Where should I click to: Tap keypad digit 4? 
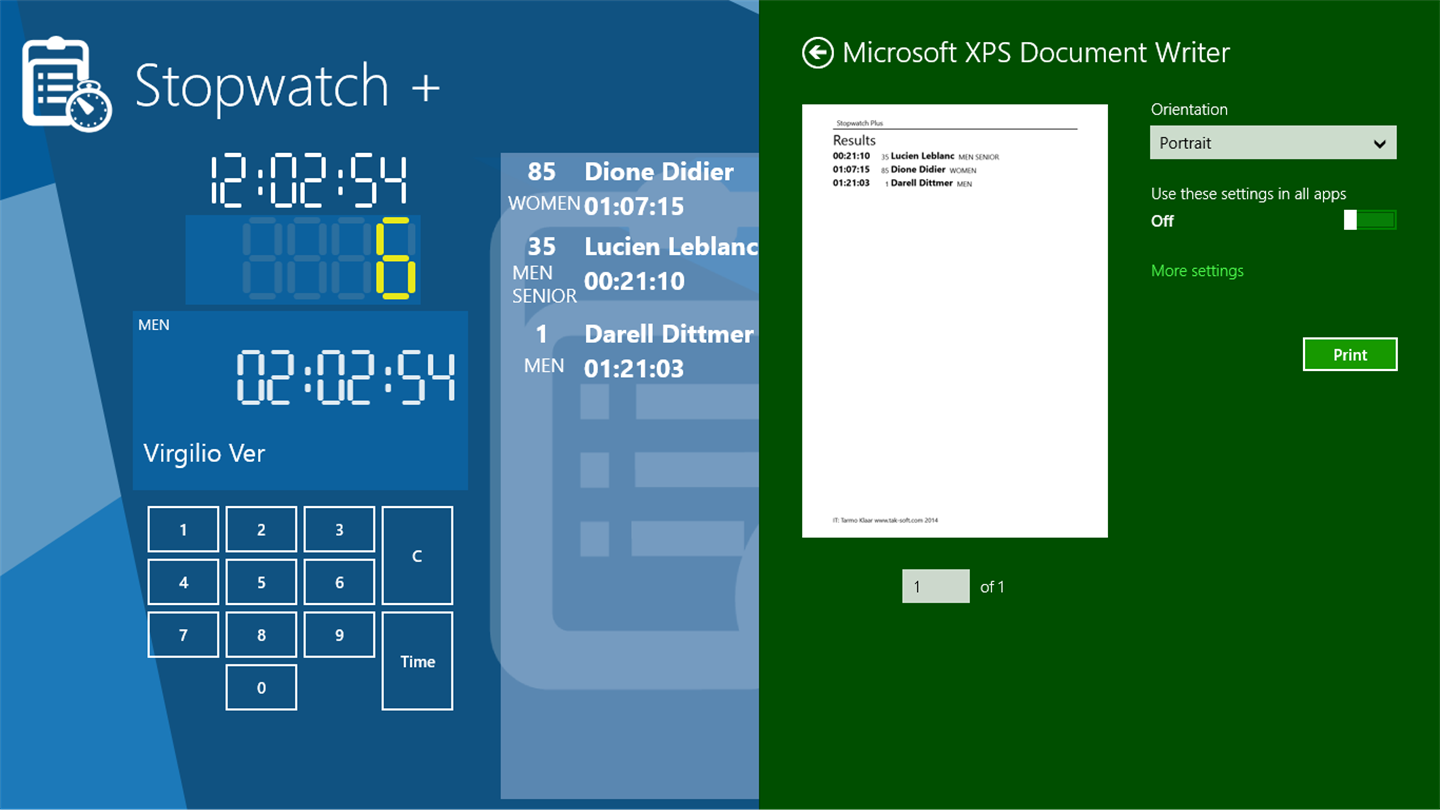pyautogui.click(x=183, y=582)
